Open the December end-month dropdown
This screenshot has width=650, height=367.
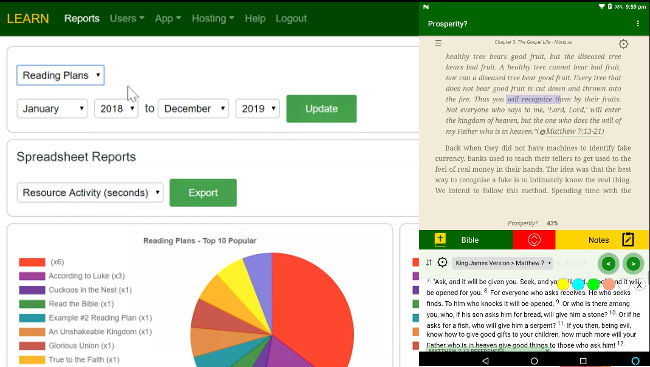tap(193, 109)
